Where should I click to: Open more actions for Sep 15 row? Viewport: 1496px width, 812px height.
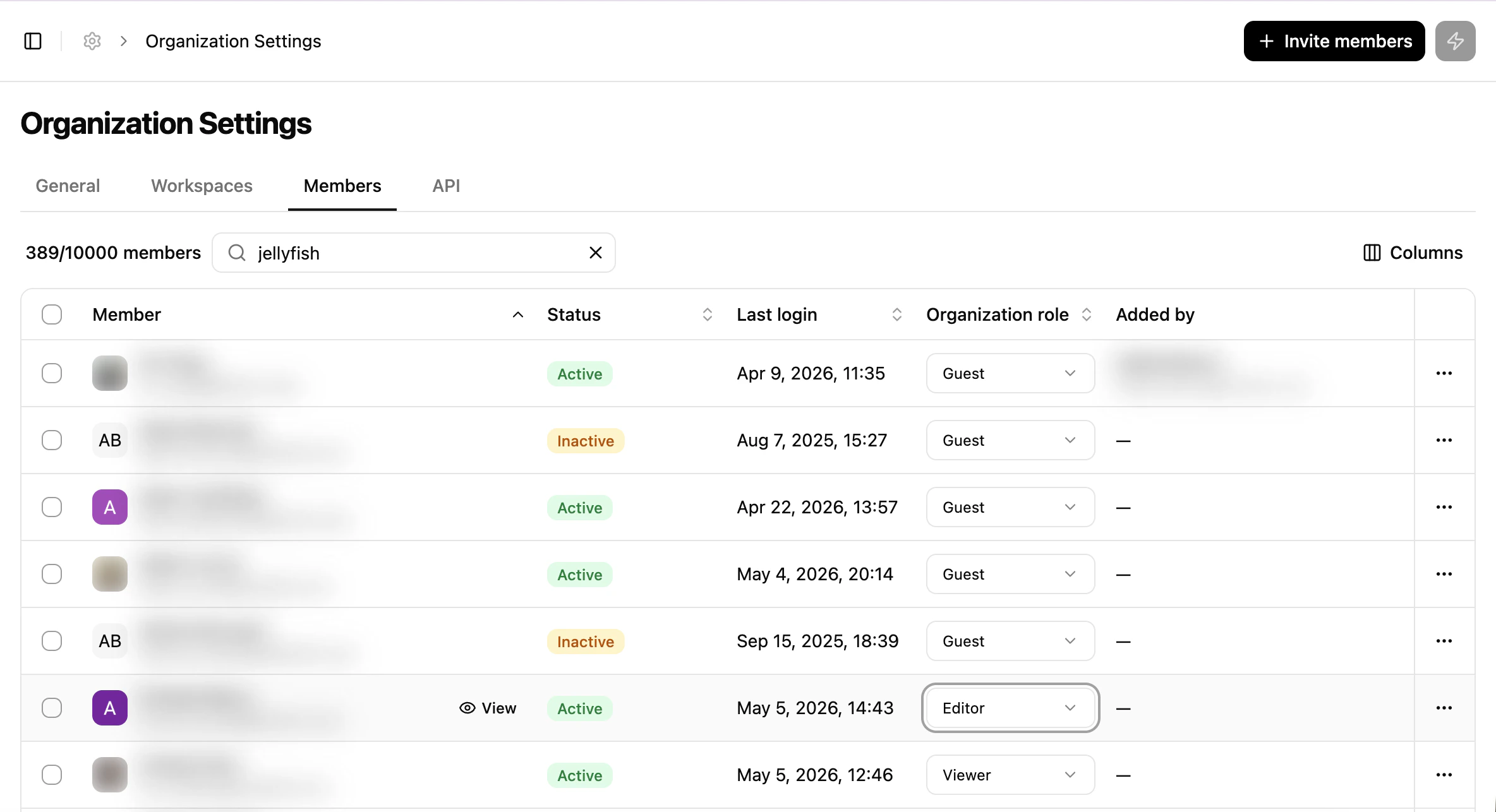pos(1444,641)
